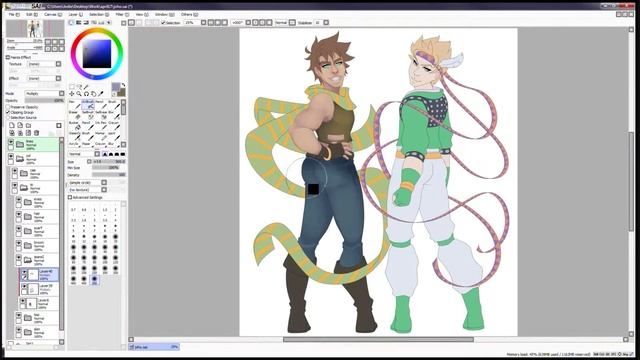The image size is (640, 360).
Task: Open the brush blending Normal dropdown
Action: coord(84,154)
